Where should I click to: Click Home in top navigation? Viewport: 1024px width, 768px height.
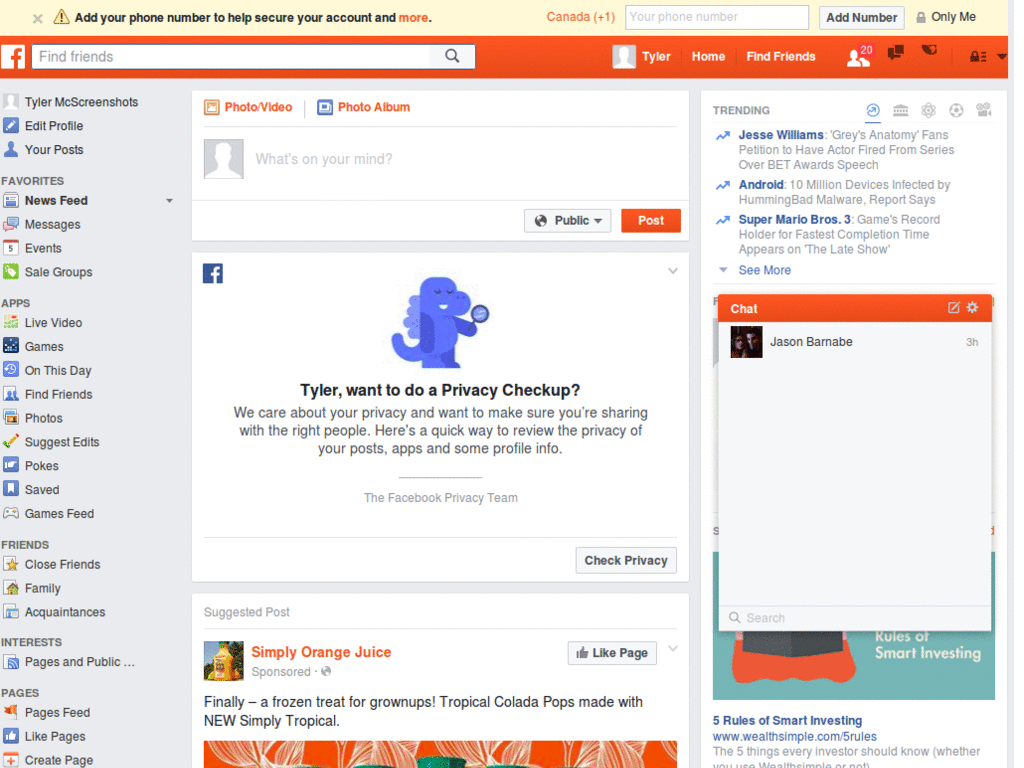click(708, 57)
